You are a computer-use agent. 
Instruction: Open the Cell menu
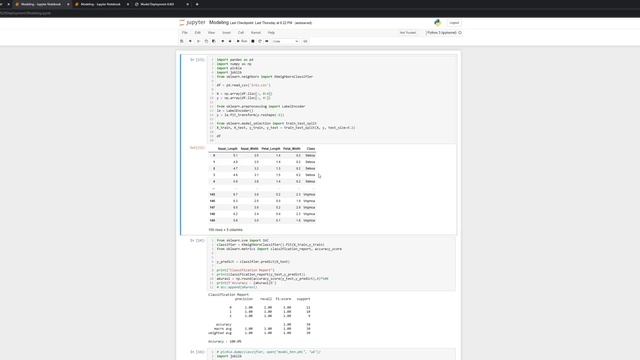241,33
